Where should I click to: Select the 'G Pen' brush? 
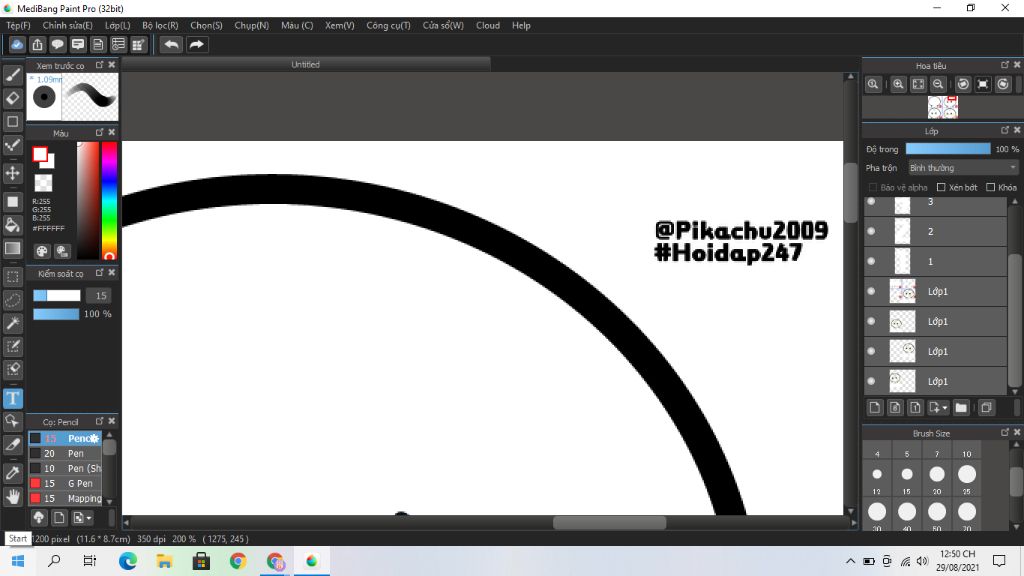tap(65, 483)
